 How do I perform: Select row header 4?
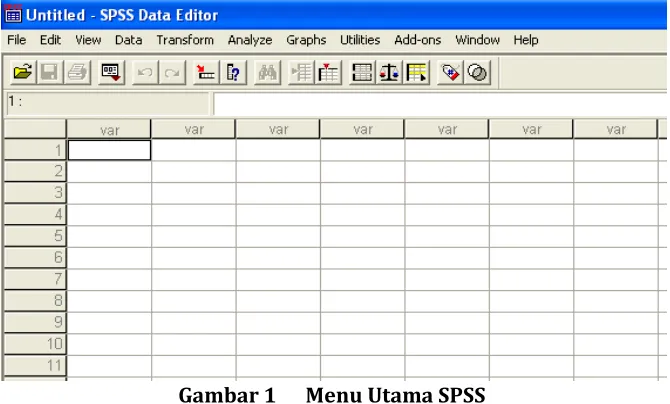pyautogui.click(x=35, y=214)
